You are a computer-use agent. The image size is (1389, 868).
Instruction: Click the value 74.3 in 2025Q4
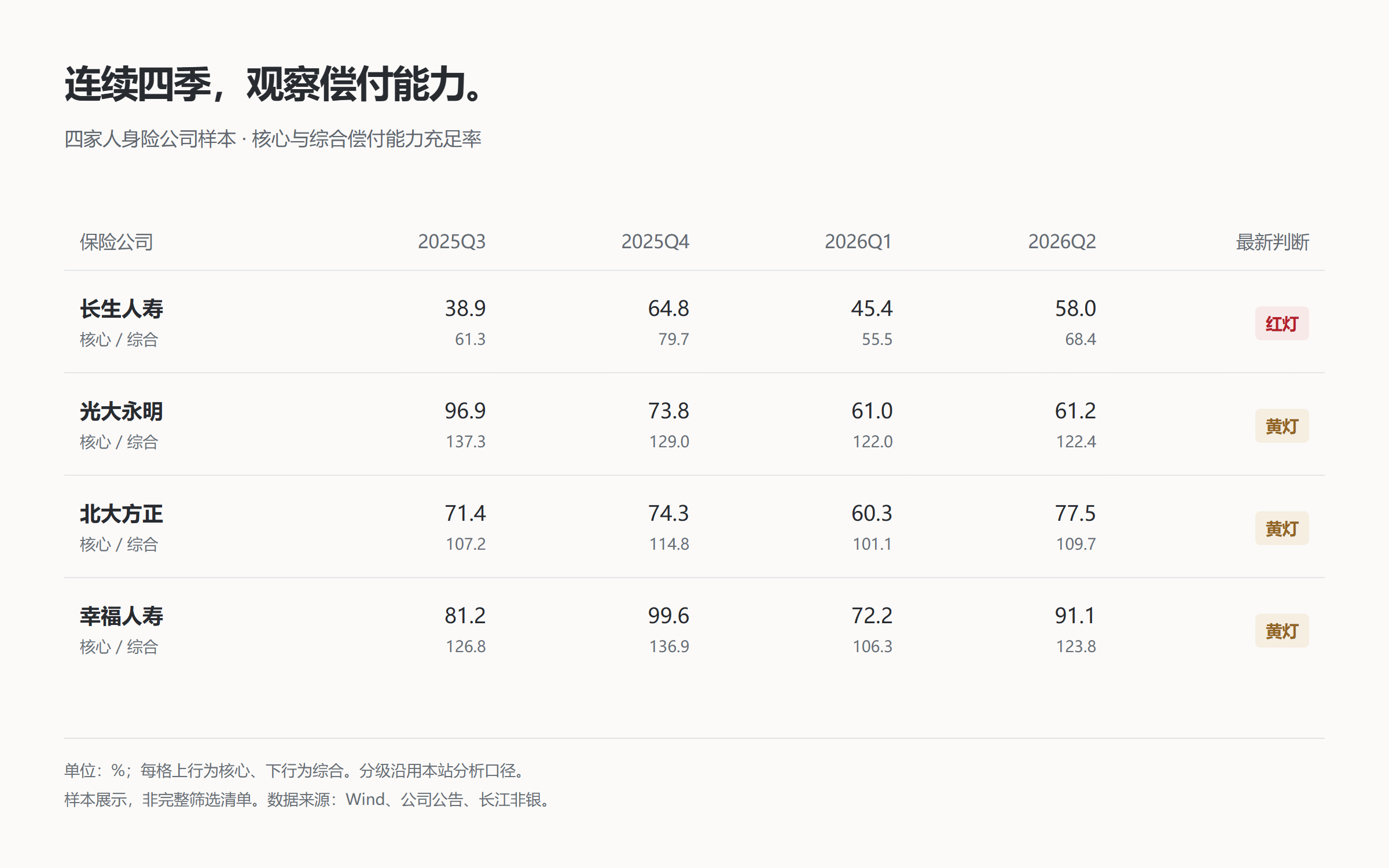pyautogui.click(x=668, y=513)
